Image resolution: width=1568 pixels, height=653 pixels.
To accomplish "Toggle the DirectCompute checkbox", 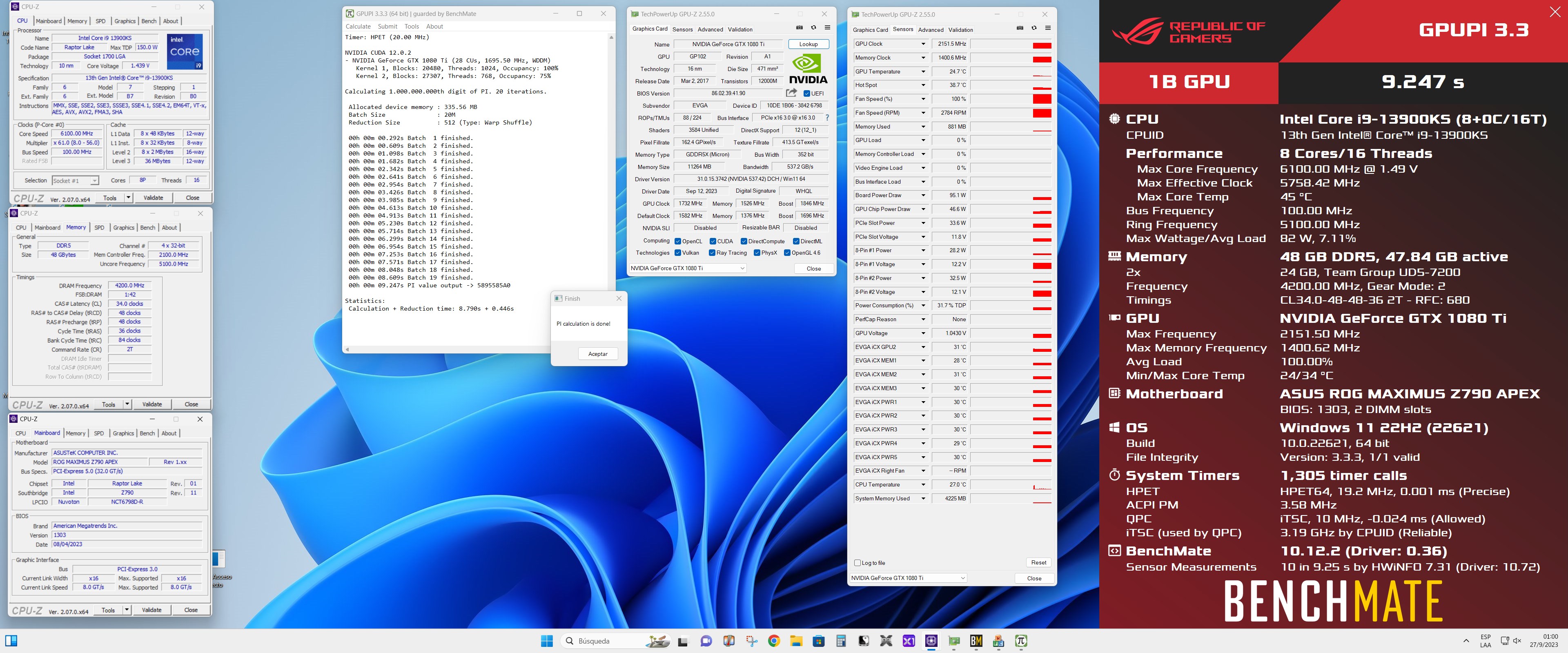I will pyautogui.click(x=744, y=241).
